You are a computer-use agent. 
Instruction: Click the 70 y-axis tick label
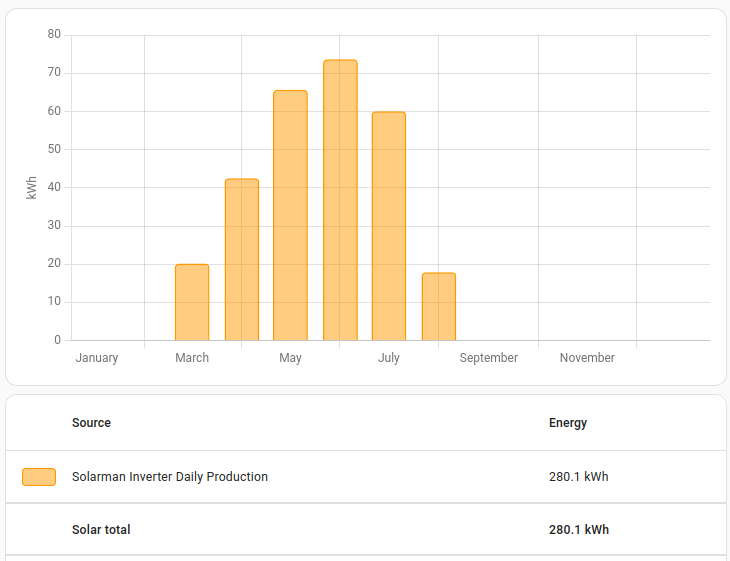(x=54, y=72)
